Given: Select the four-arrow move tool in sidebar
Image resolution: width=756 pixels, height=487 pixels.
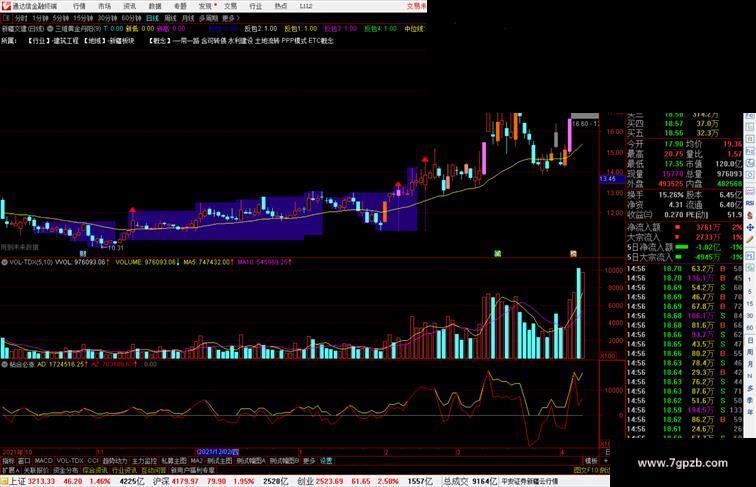Looking at the screenshot, I should [x=750, y=228].
